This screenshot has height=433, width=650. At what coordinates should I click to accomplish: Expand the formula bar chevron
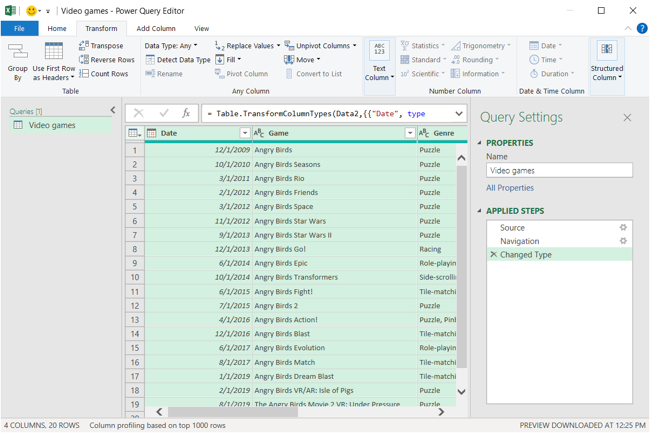click(x=459, y=114)
